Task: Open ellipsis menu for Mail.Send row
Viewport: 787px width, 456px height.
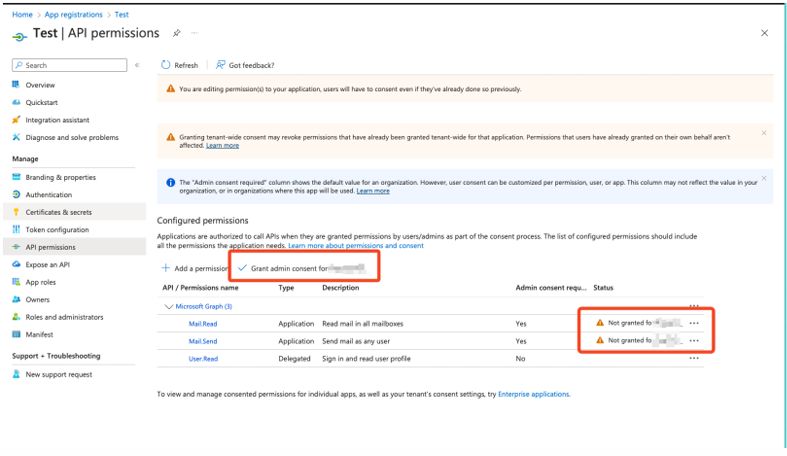Action: coord(694,341)
